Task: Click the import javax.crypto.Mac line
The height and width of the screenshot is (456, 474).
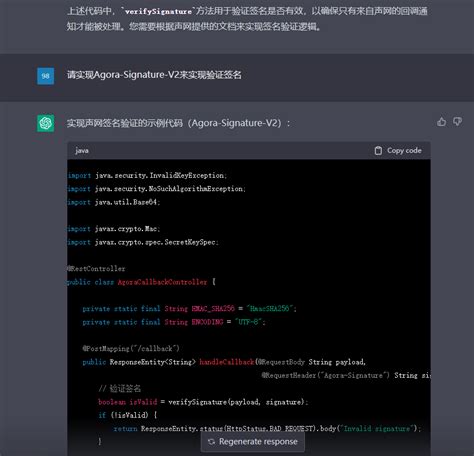Action: coord(114,229)
